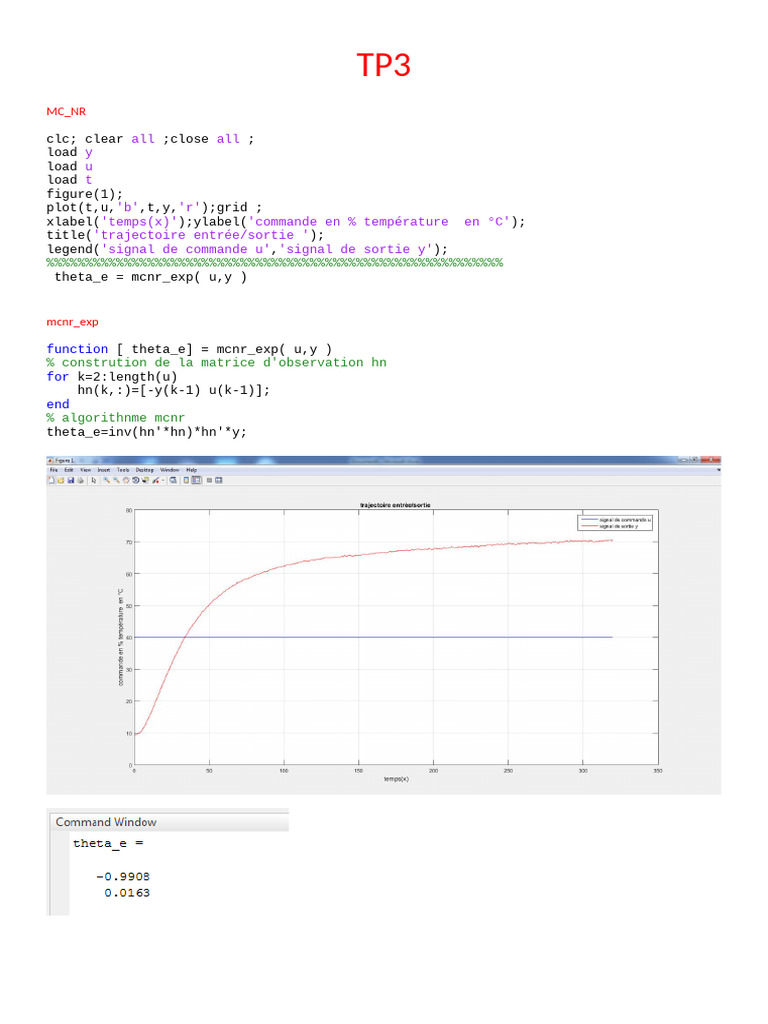This screenshot has width=768, height=1024.
Task: Click the 'load t' code line
Action: tap(69, 180)
